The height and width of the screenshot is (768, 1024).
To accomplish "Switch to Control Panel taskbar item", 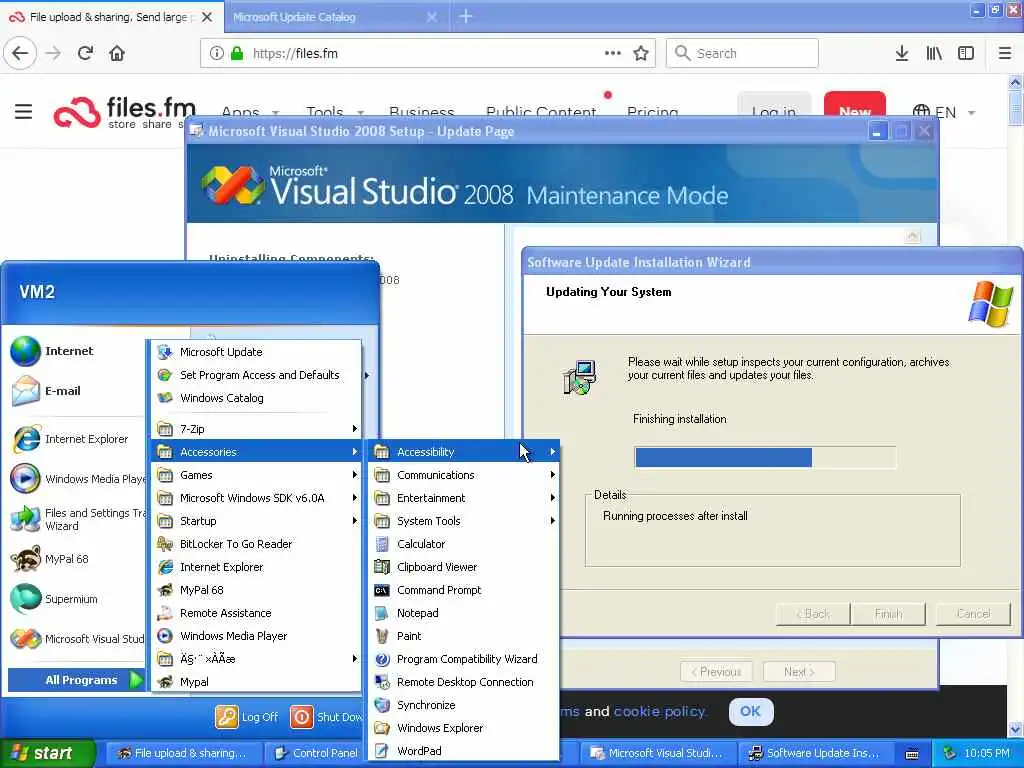I will pos(317,753).
